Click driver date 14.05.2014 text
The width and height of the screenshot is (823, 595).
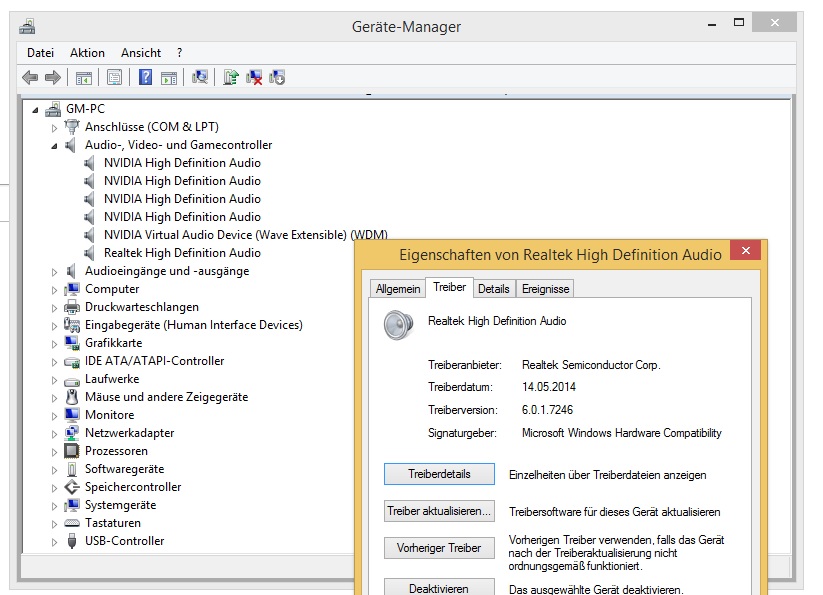click(x=548, y=387)
